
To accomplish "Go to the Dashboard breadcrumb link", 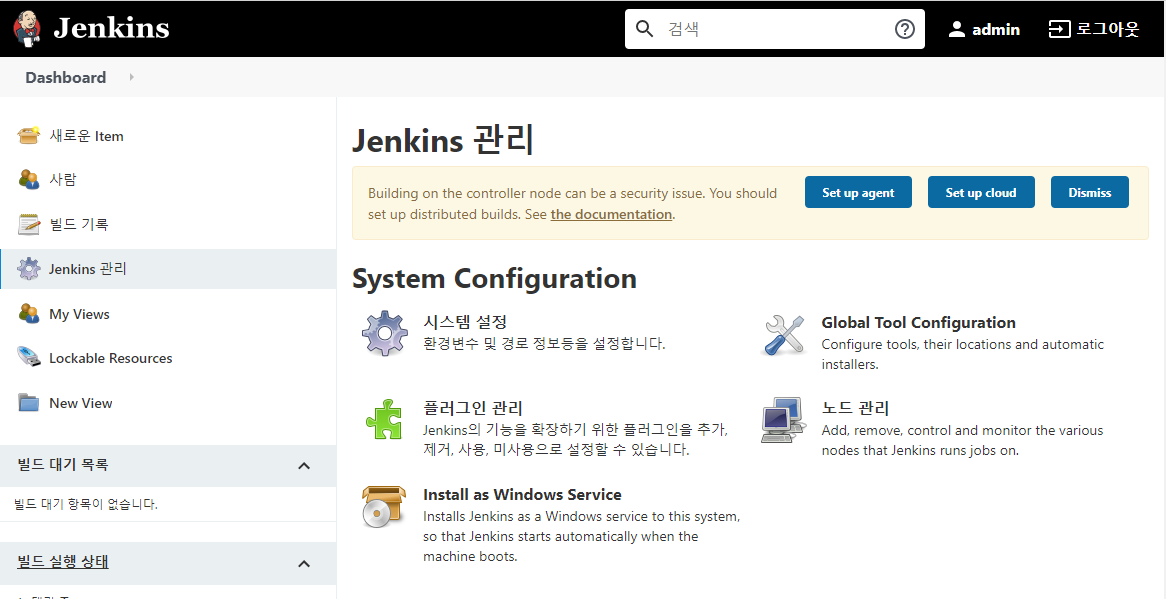I will point(65,77).
